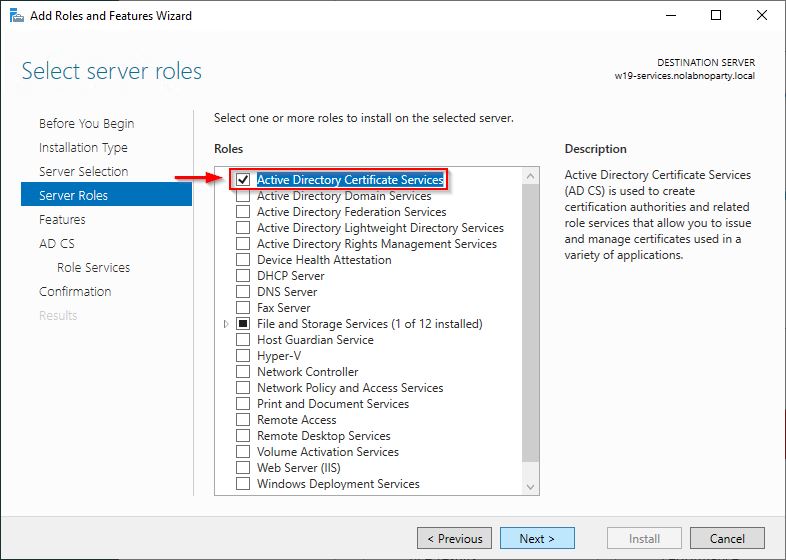Image resolution: width=786 pixels, height=560 pixels.
Task: Switch to Server Selection step
Action: 84,171
